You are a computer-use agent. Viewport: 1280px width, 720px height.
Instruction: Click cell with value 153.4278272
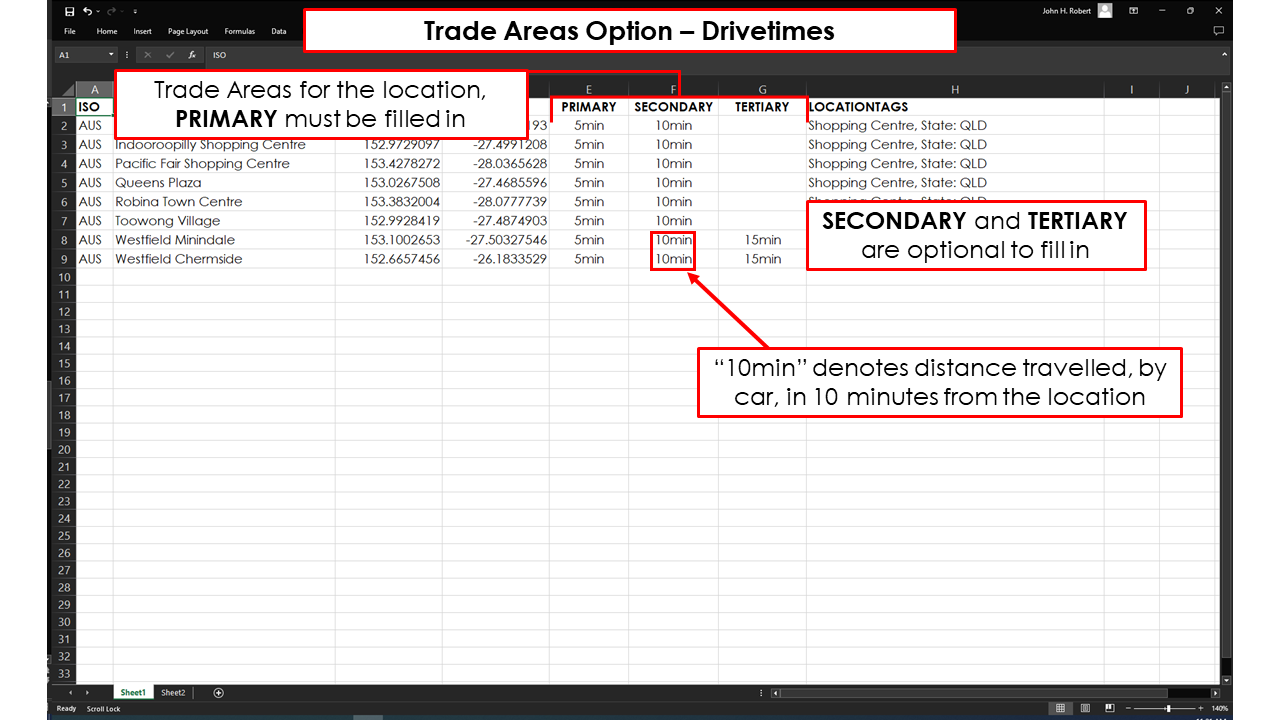(x=389, y=164)
